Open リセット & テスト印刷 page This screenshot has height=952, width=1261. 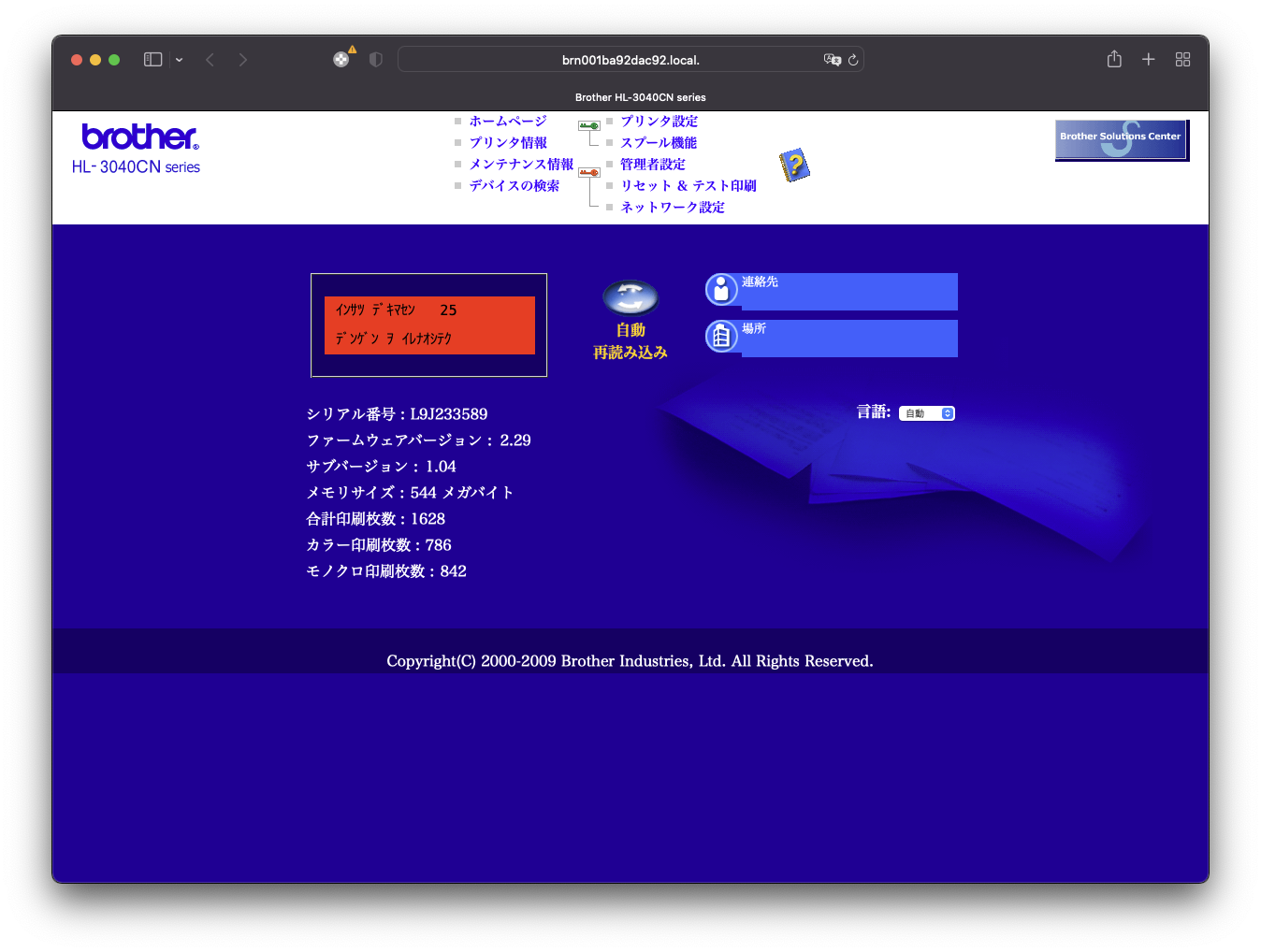[x=688, y=186]
